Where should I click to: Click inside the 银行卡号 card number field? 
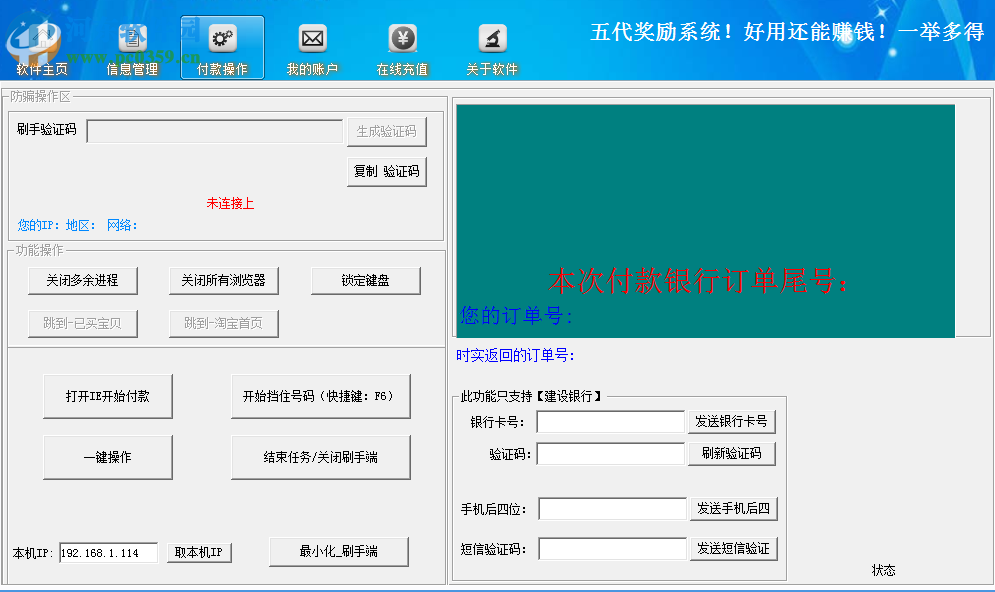click(x=610, y=421)
